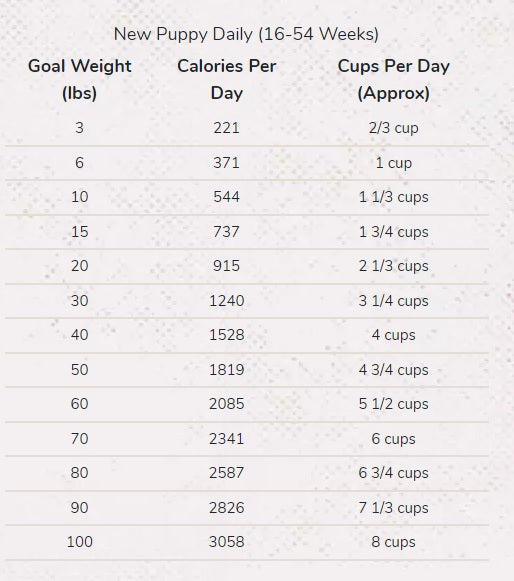Click the 2587 calories entry
This screenshot has width=514, height=581.
click(226, 473)
